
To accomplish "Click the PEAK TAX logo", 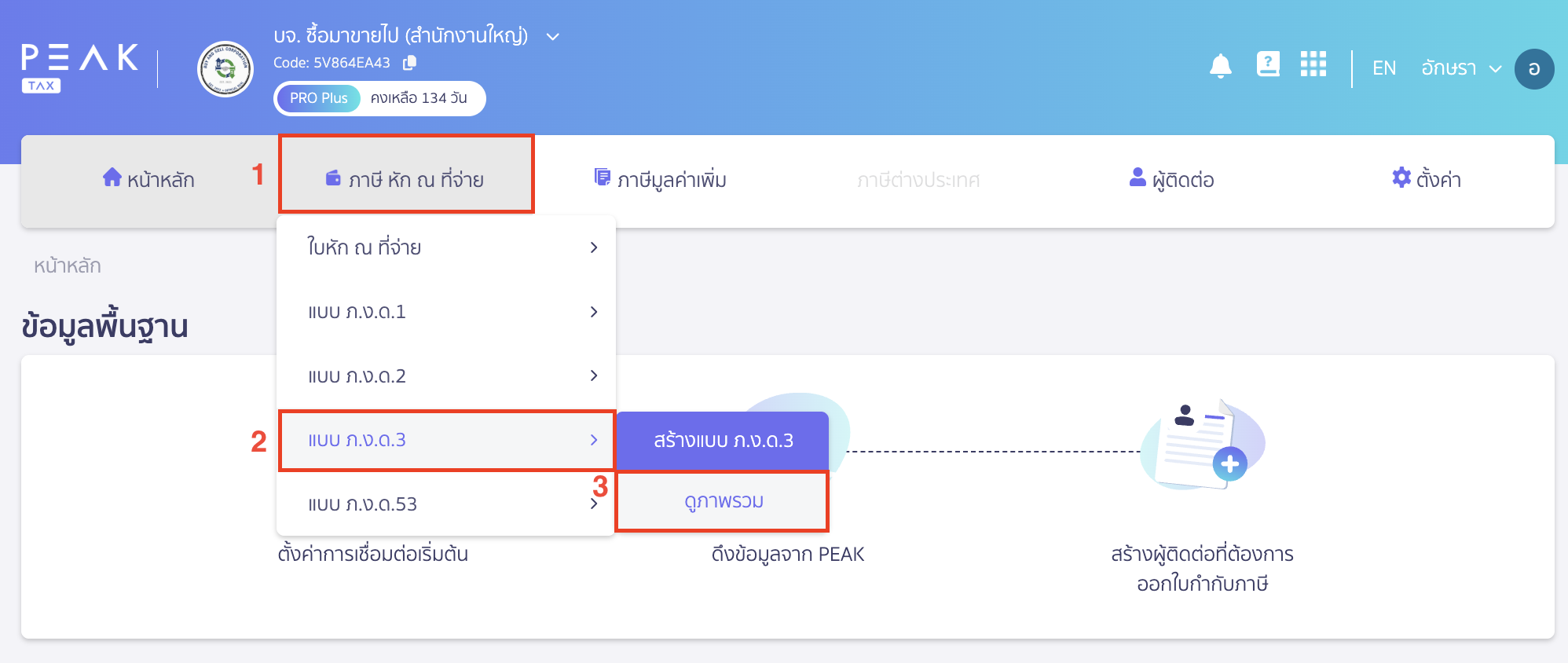I will tap(80, 68).
